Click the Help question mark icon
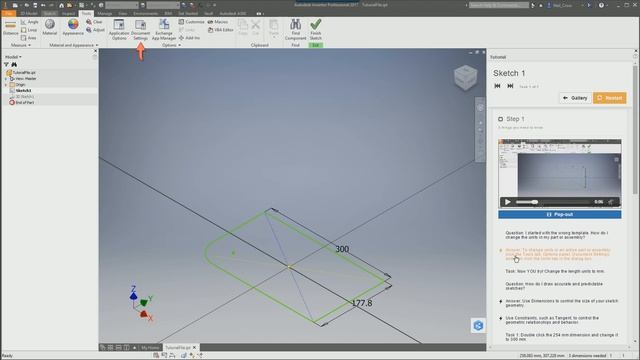 (601, 5)
